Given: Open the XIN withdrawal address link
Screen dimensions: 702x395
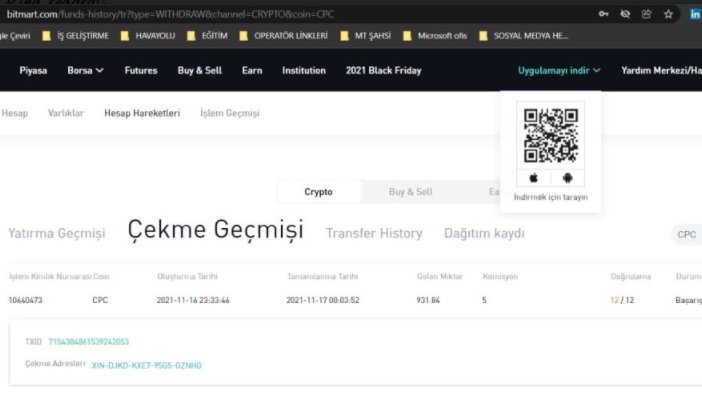Looking at the screenshot, I should (x=147, y=365).
